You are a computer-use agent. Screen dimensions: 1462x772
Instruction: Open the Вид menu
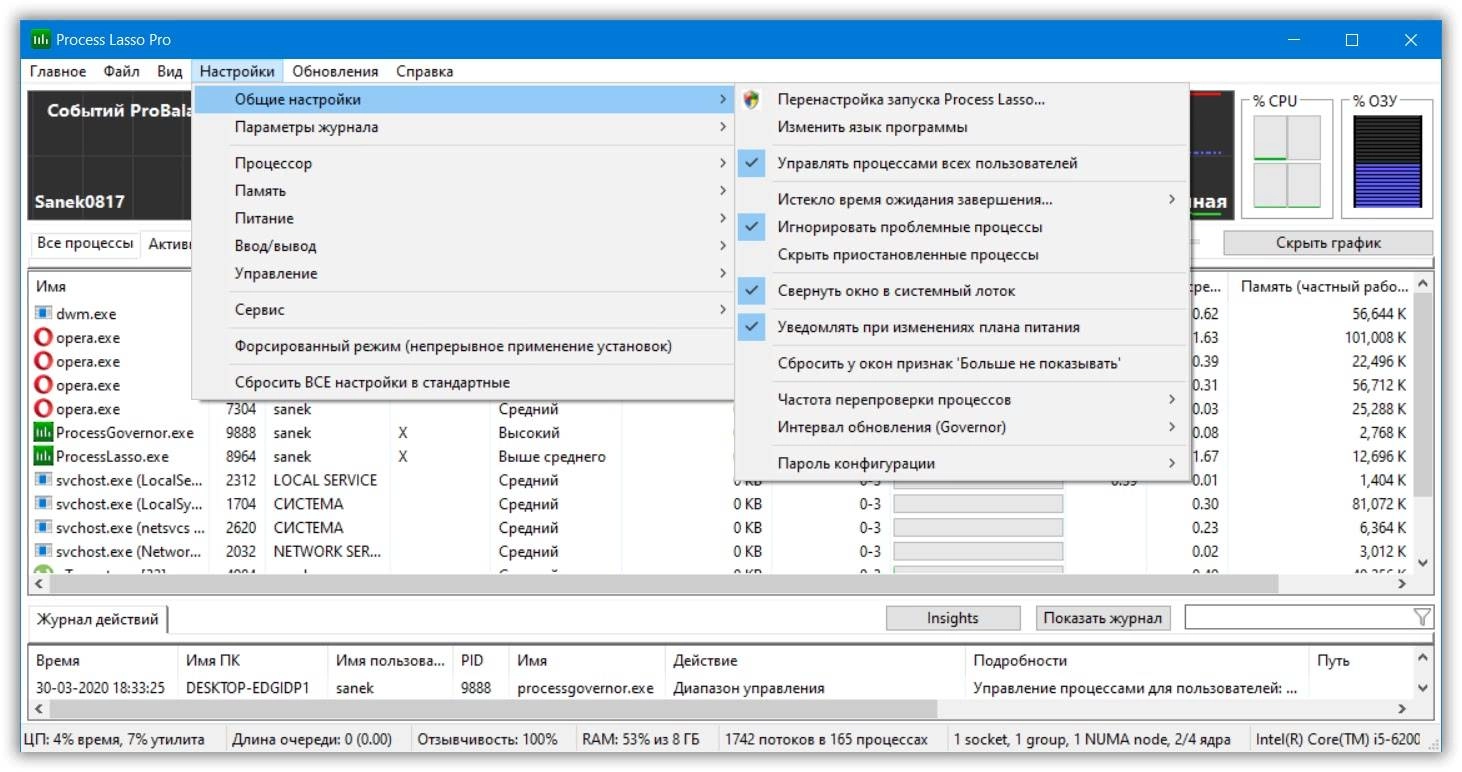tap(170, 71)
